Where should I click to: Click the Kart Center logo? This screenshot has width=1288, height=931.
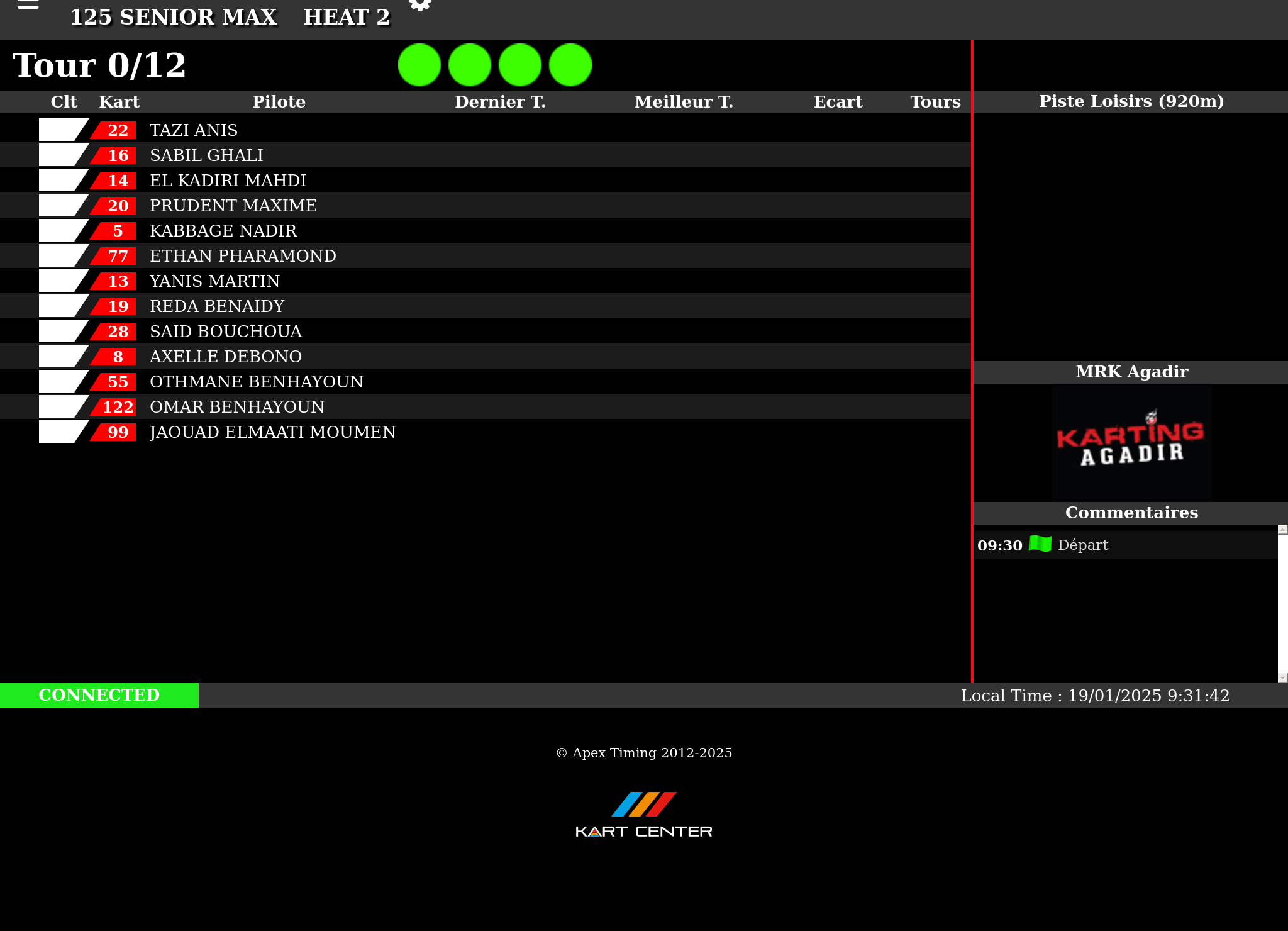pos(643,815)
